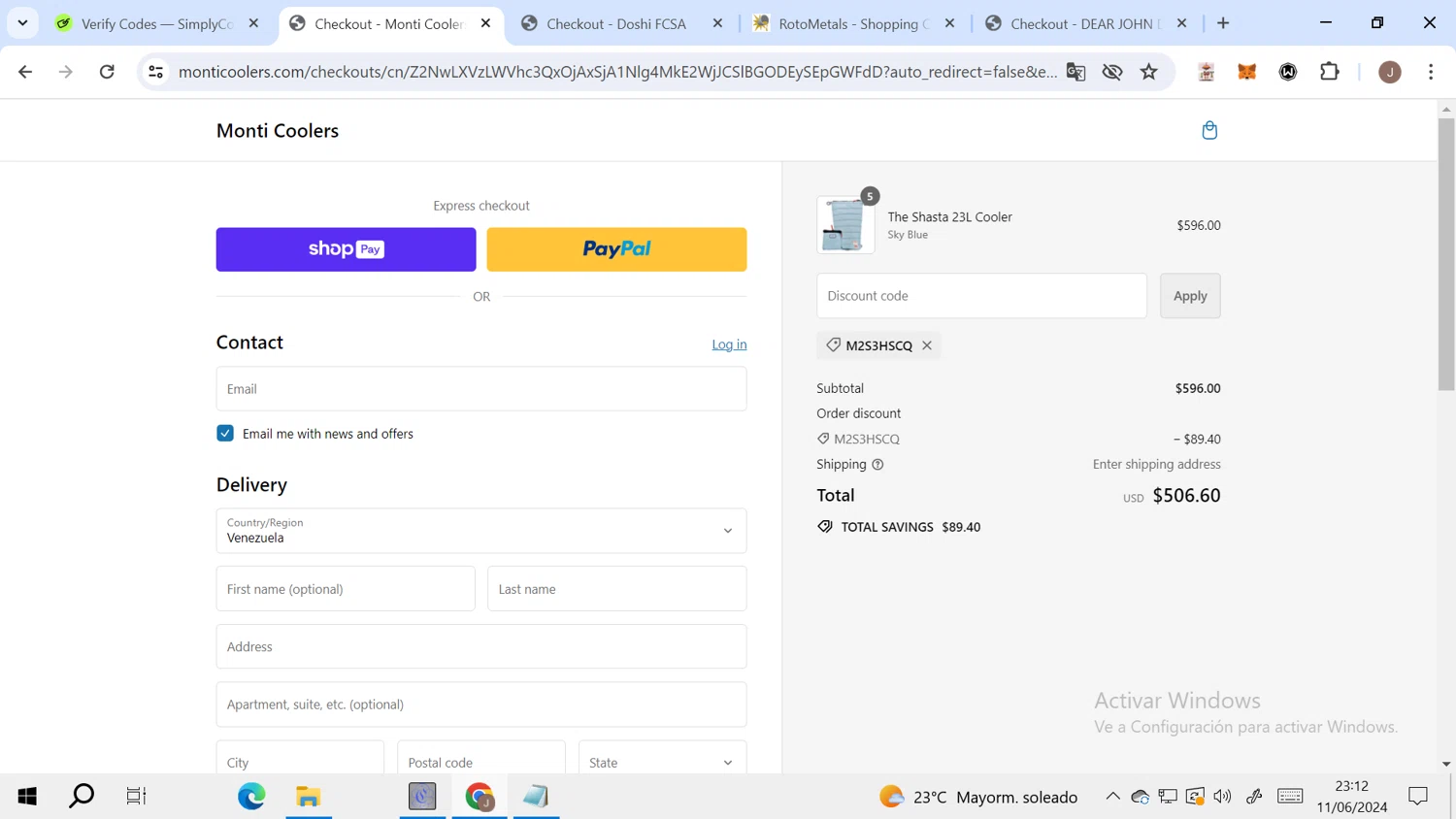Close the Verify Codes tab
Viewport: 1456px width, 819px height.
click(254, 23)
